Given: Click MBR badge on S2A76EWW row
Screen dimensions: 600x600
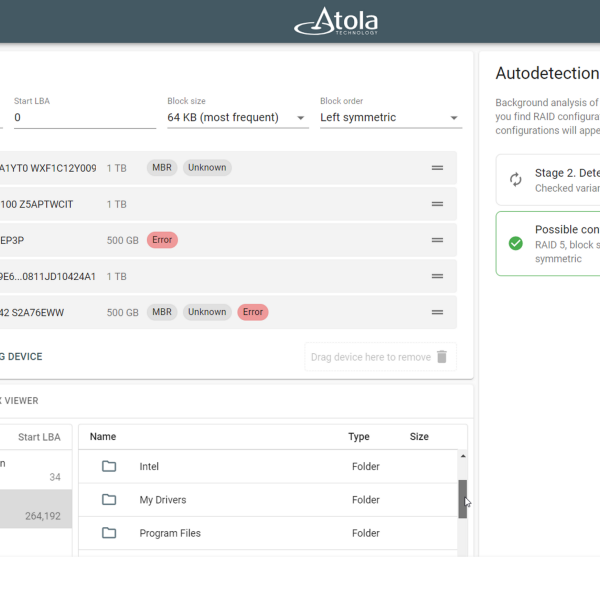Looking at the screenshot, I should coord(162,312).
